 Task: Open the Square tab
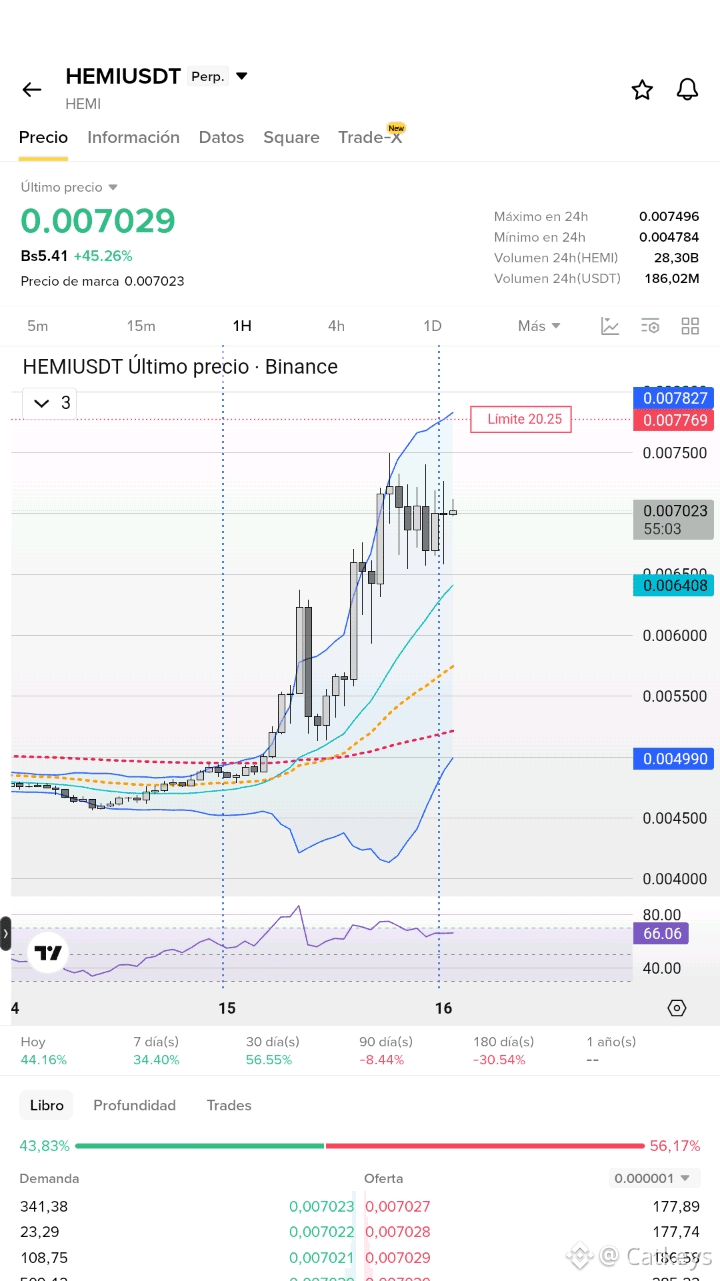tap(291, 137)
